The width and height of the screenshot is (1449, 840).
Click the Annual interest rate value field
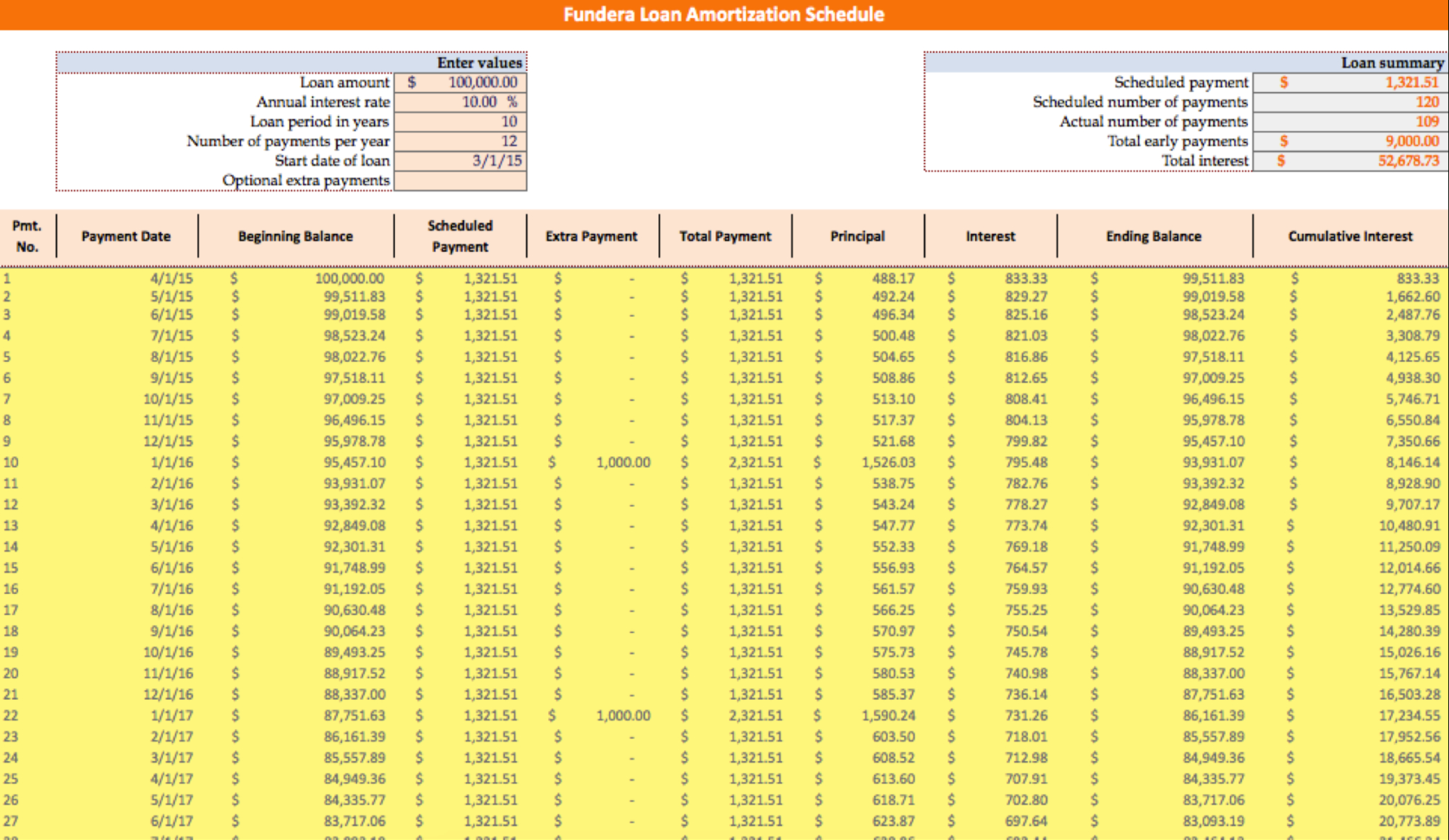click(462, 101)
